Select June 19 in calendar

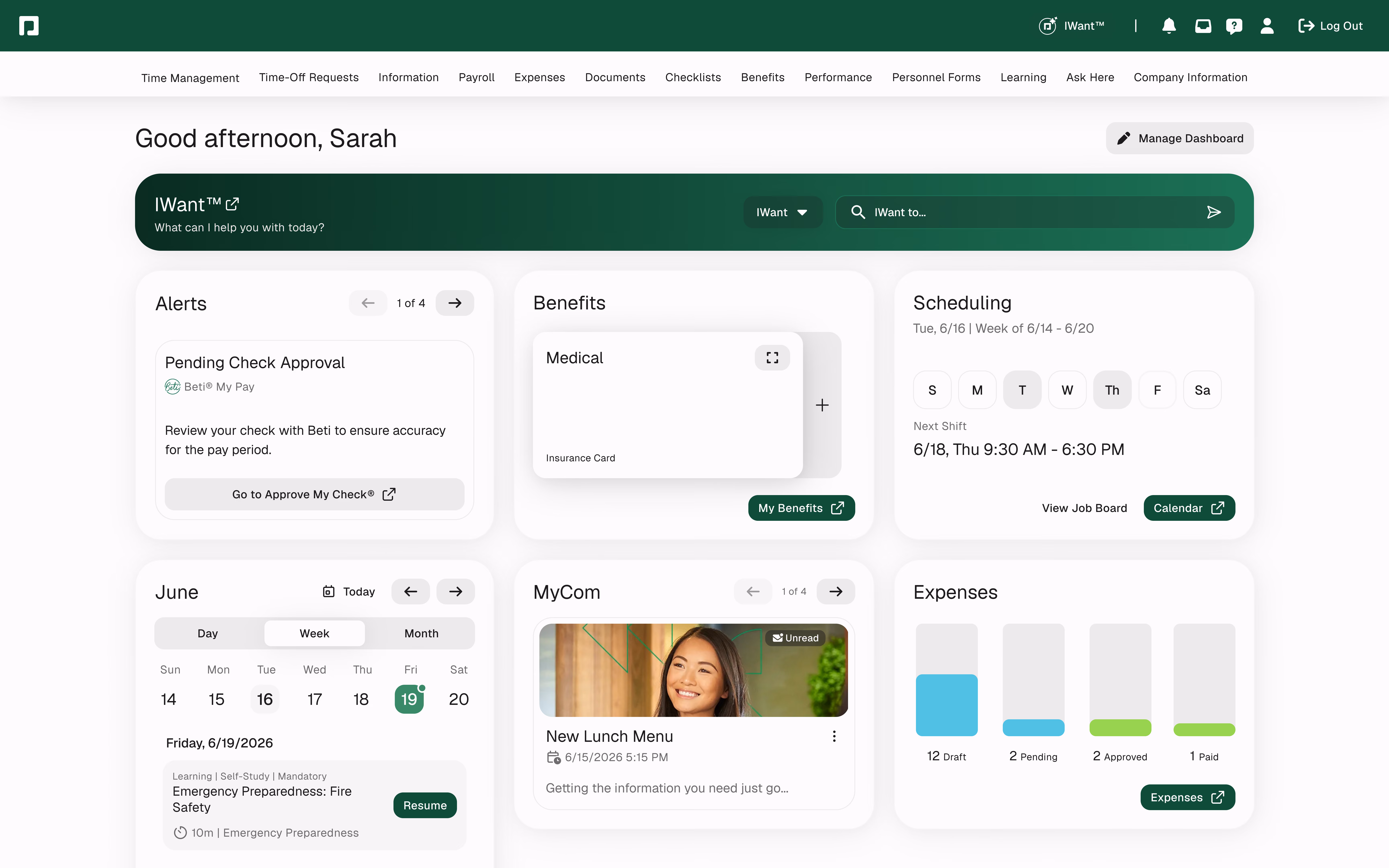[409, 699]
